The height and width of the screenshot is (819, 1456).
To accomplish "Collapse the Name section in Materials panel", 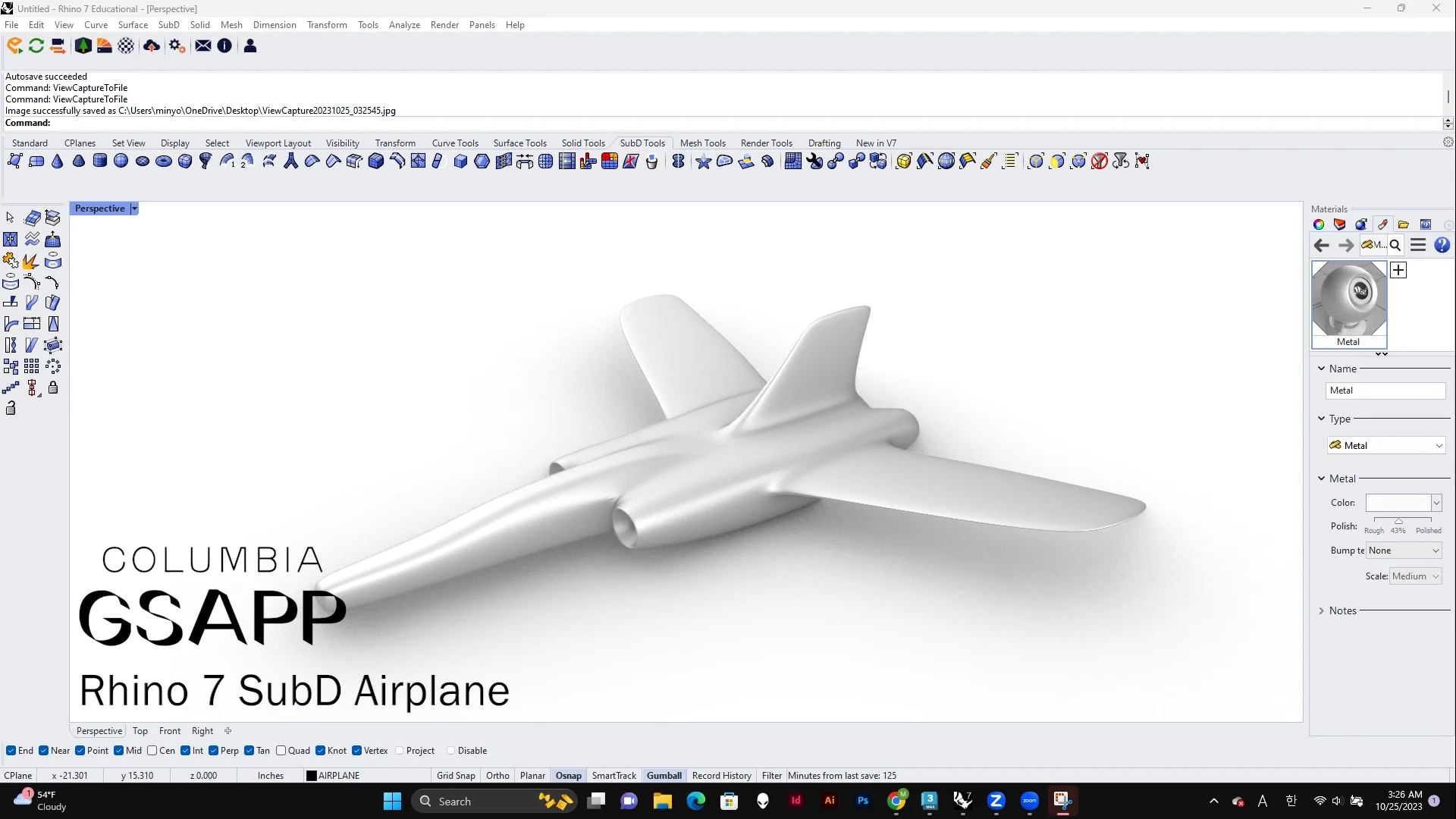I will 1321,369.
